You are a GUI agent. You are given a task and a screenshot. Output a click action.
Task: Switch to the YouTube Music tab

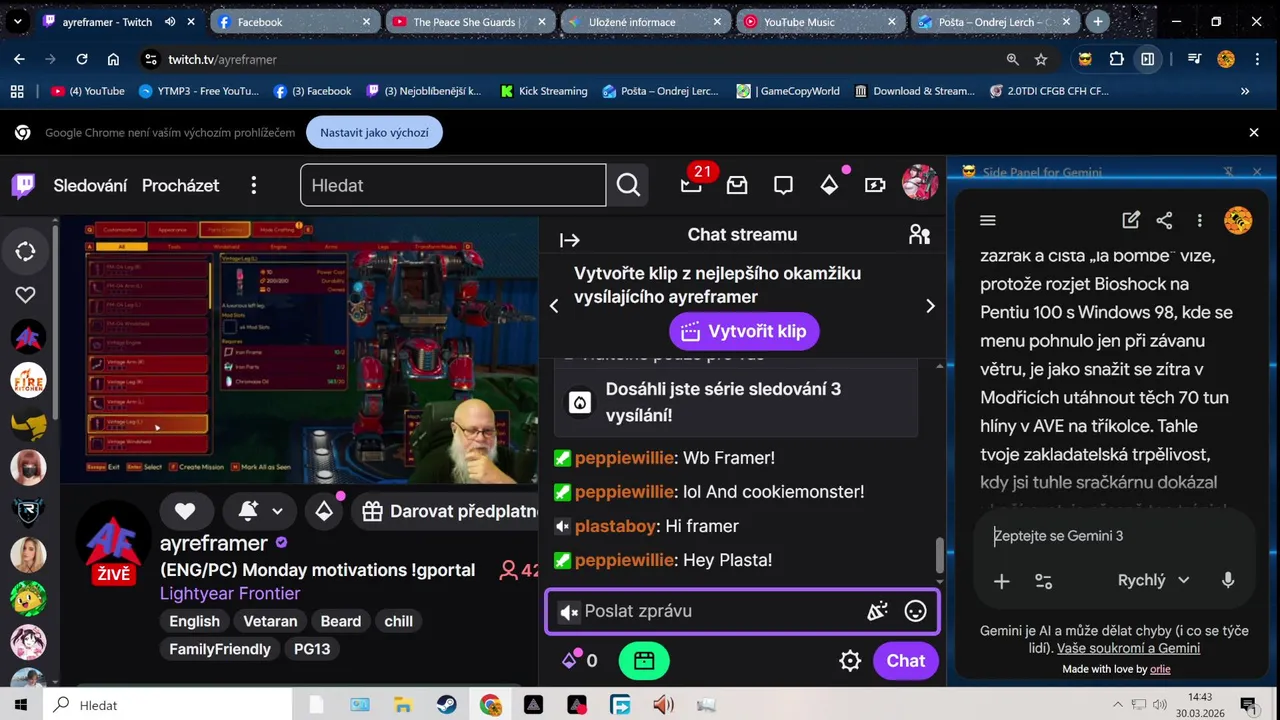coord(820,21)
